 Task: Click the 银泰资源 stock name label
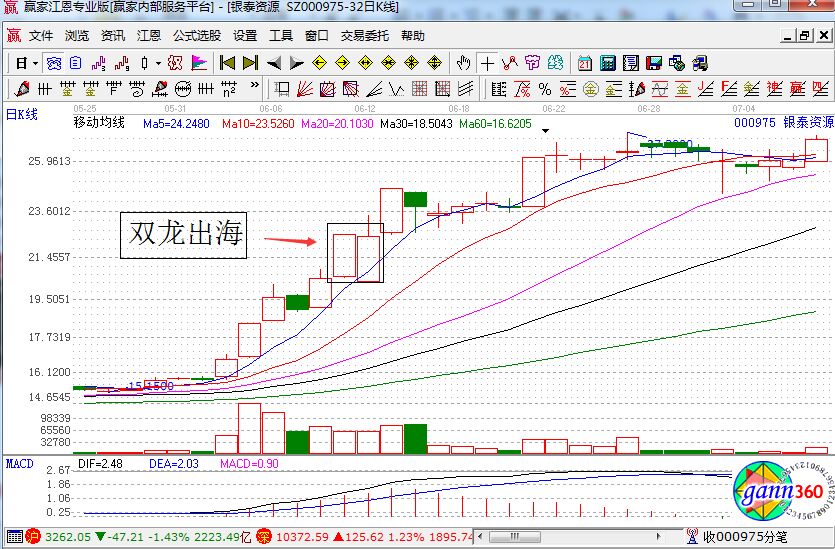(808, 122)
